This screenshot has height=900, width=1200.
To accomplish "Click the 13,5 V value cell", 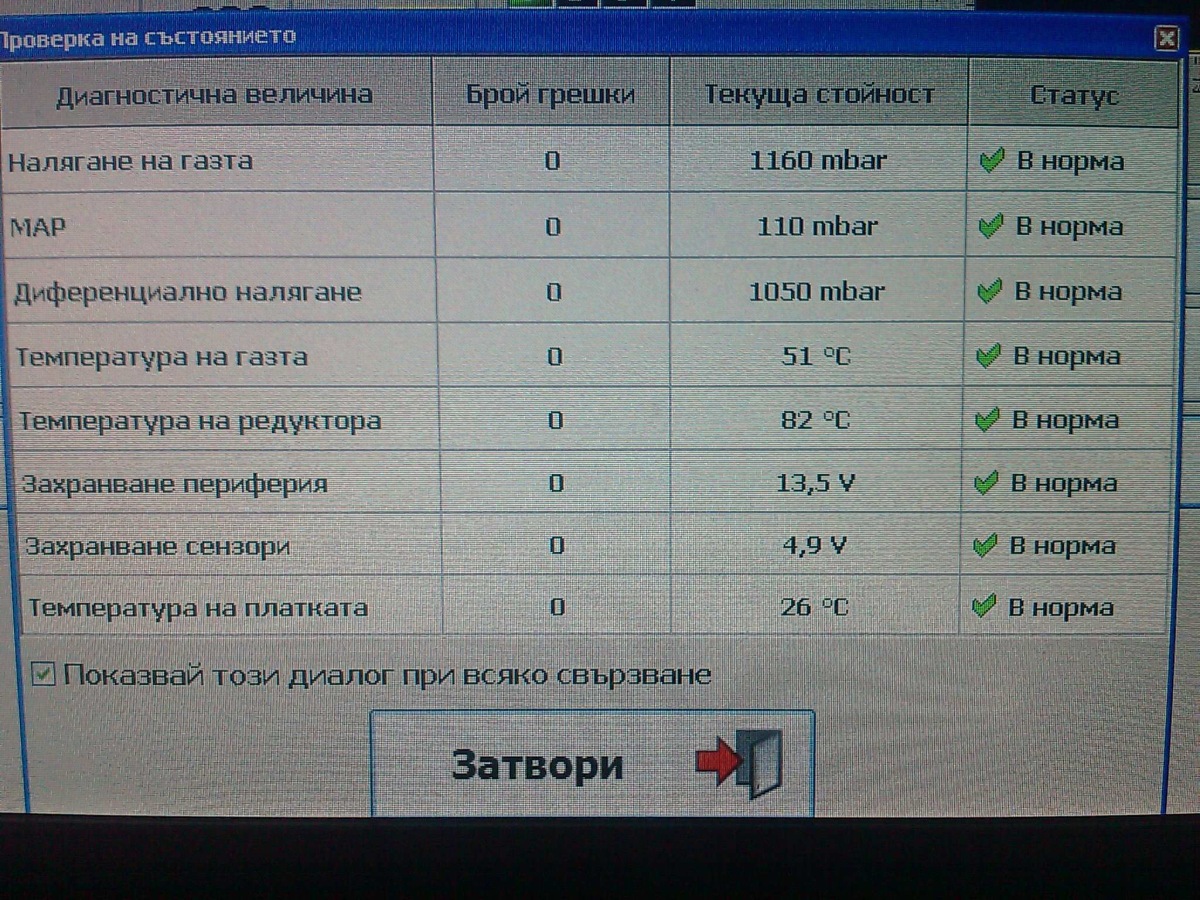I will 816,484.
